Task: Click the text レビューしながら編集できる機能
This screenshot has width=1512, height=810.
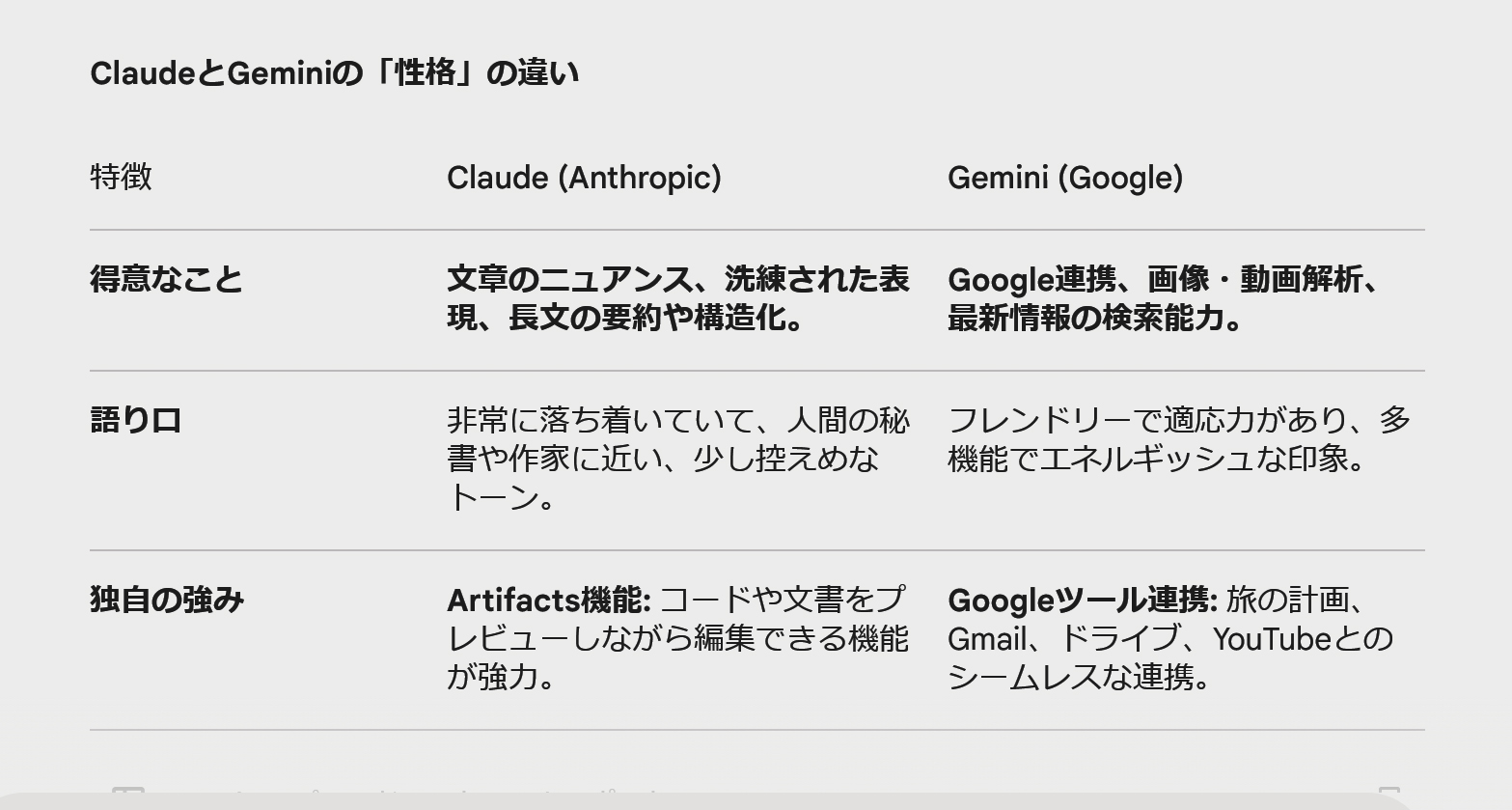Action: pyautogui.click(x=677, y=639)
